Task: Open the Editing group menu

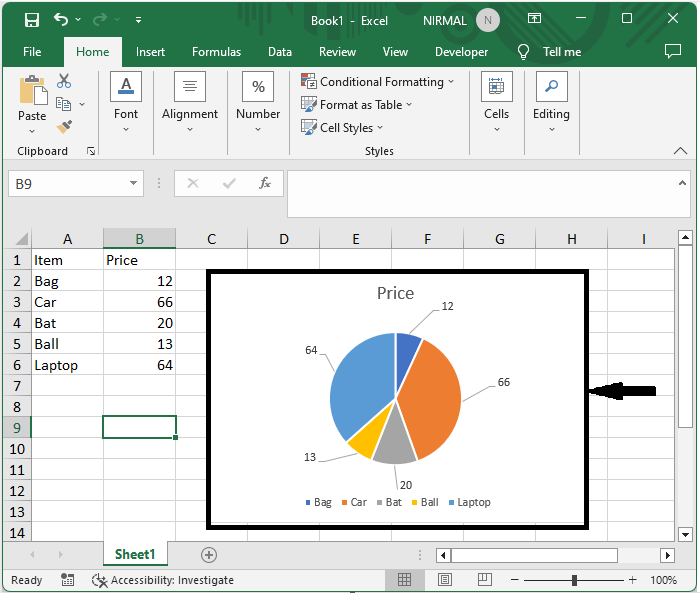Action: click(551, 103)
